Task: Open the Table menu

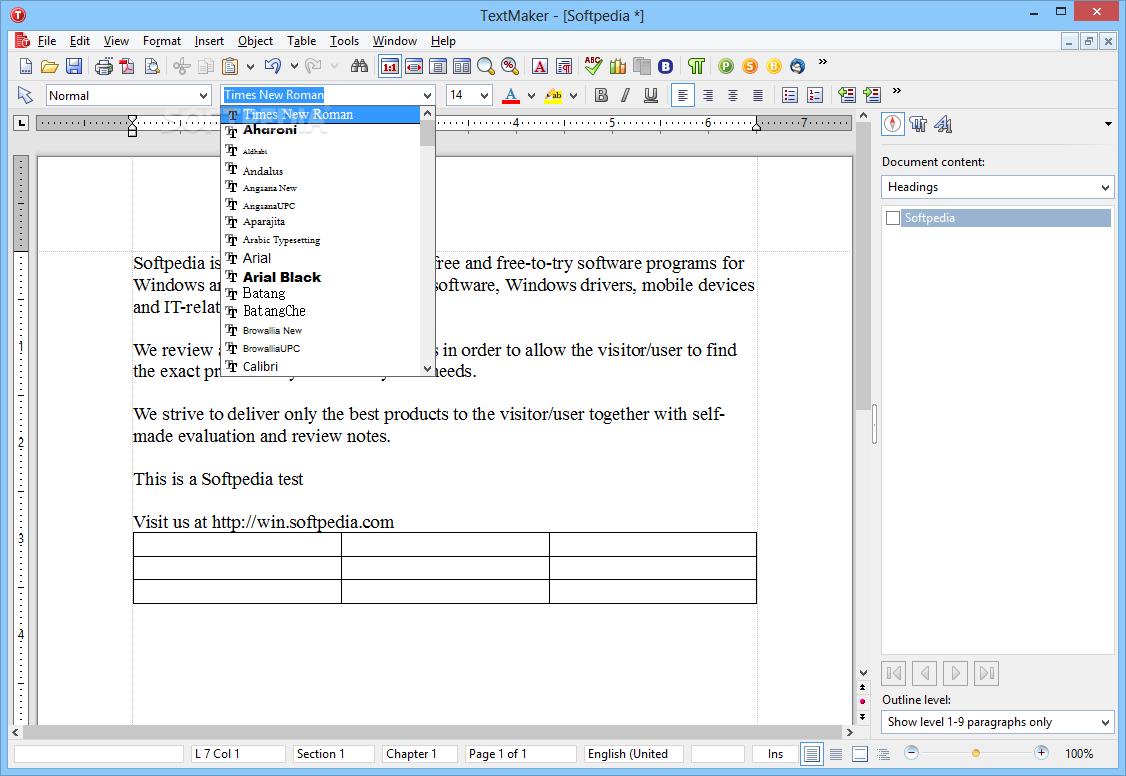Action: (302, 41)
